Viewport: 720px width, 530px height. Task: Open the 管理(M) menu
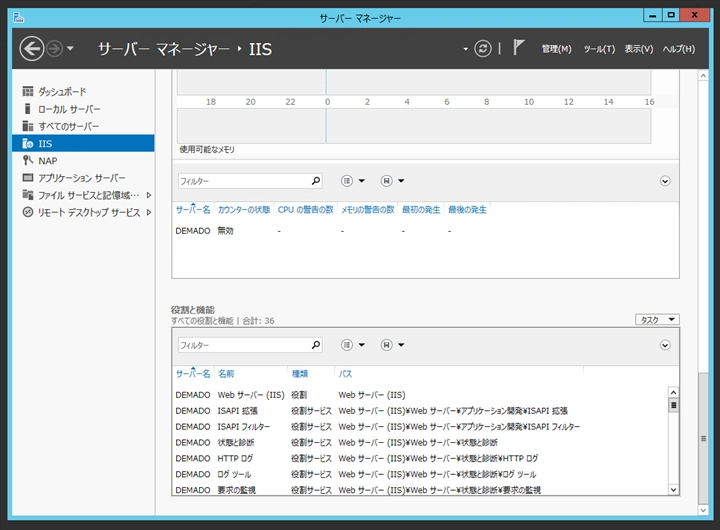click(557, 49)
